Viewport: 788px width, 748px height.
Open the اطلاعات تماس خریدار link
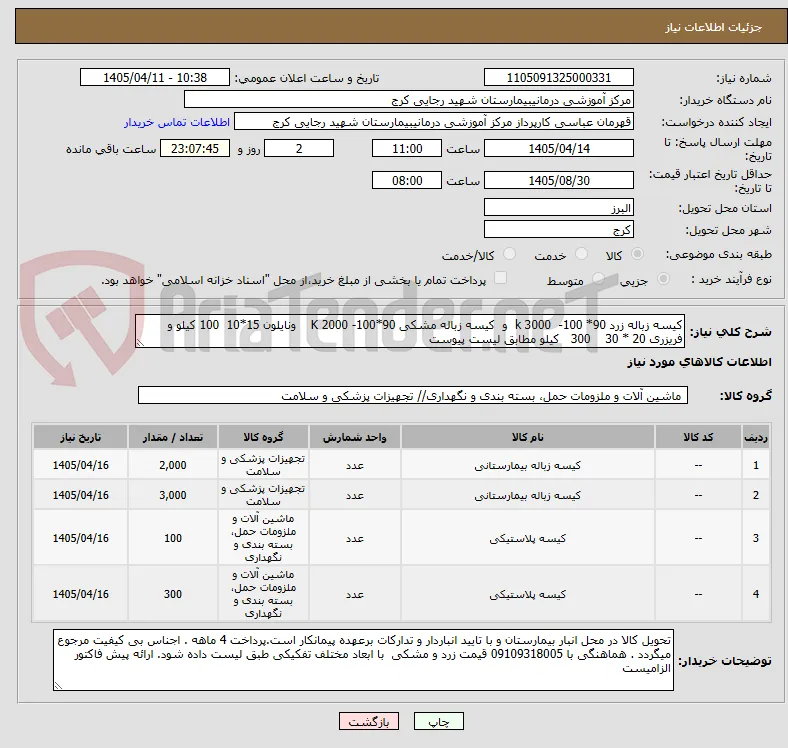pyautogui.click(x=177, y=122)
